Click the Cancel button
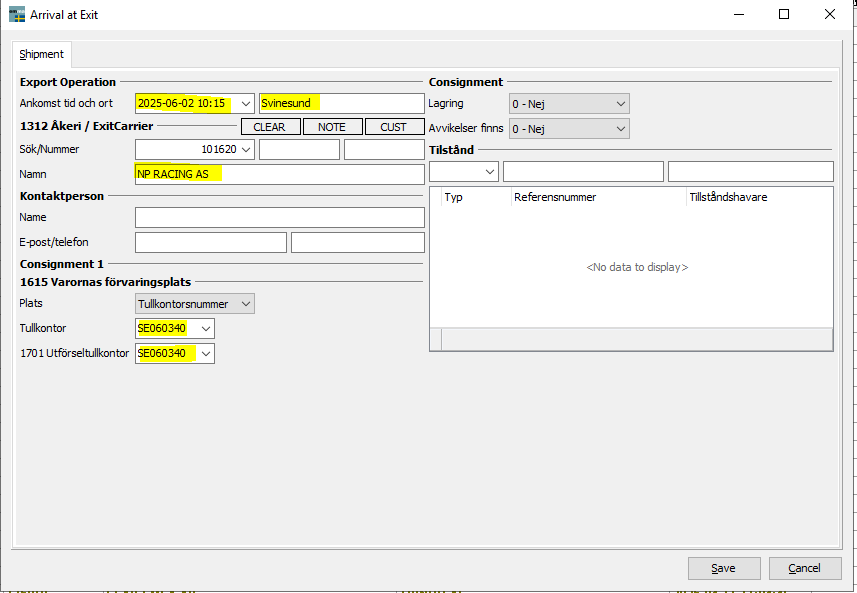Viewport: 857px width, 593px height. pos(805,568)
